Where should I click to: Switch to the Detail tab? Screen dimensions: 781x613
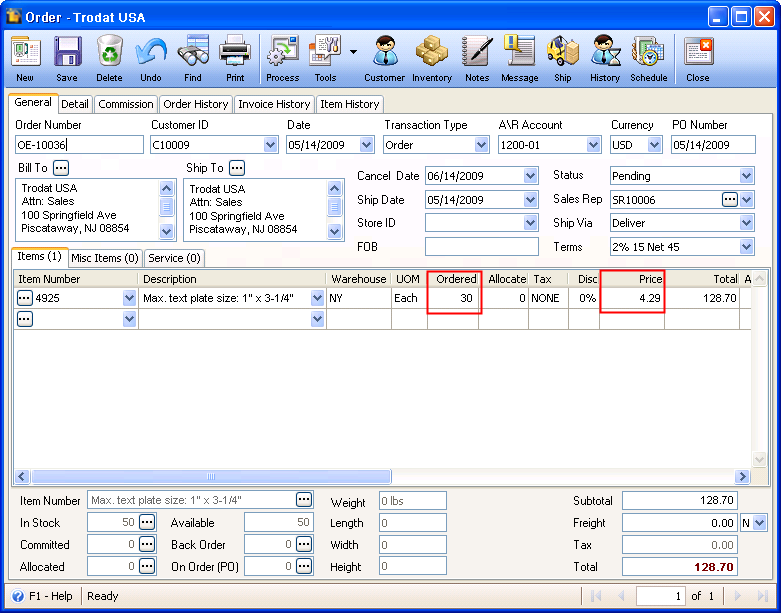tap(75, 104)
